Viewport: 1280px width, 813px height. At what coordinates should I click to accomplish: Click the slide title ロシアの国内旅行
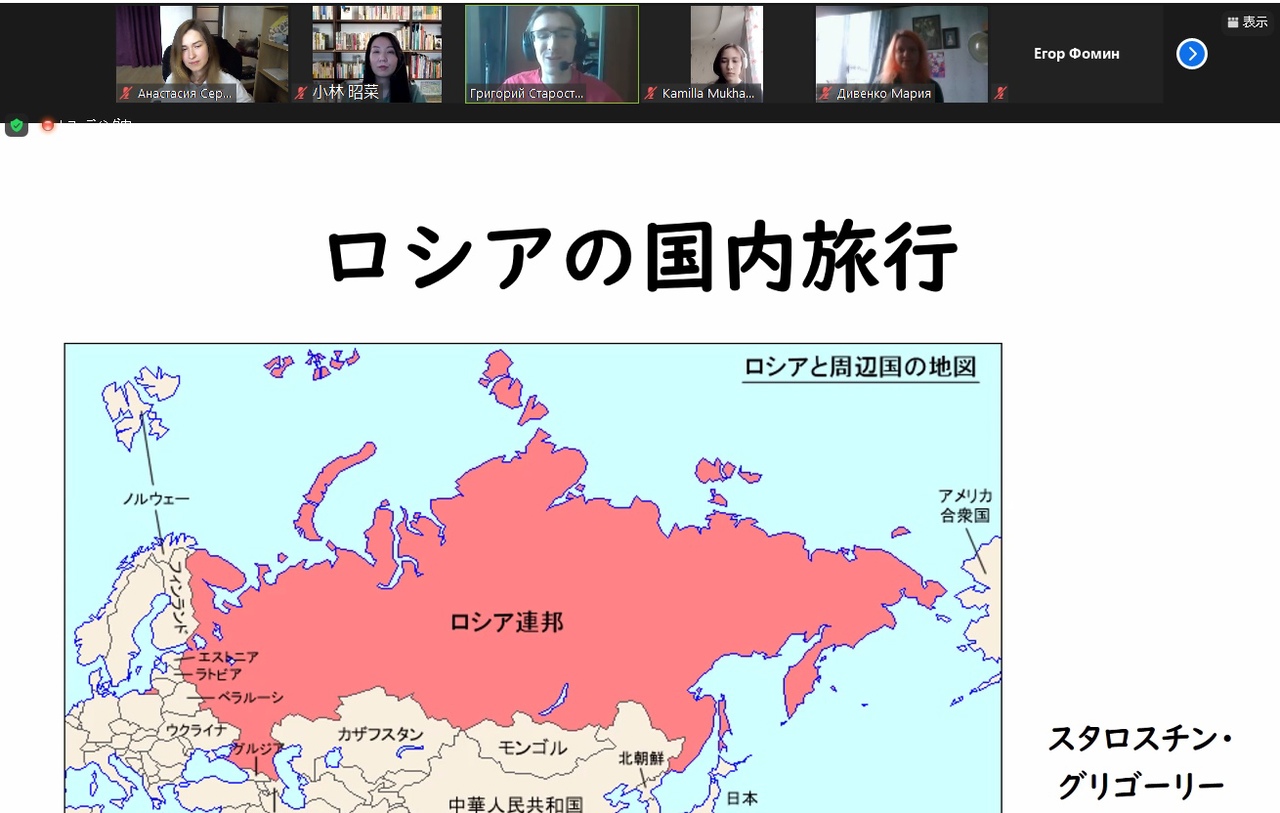[641, 256]
